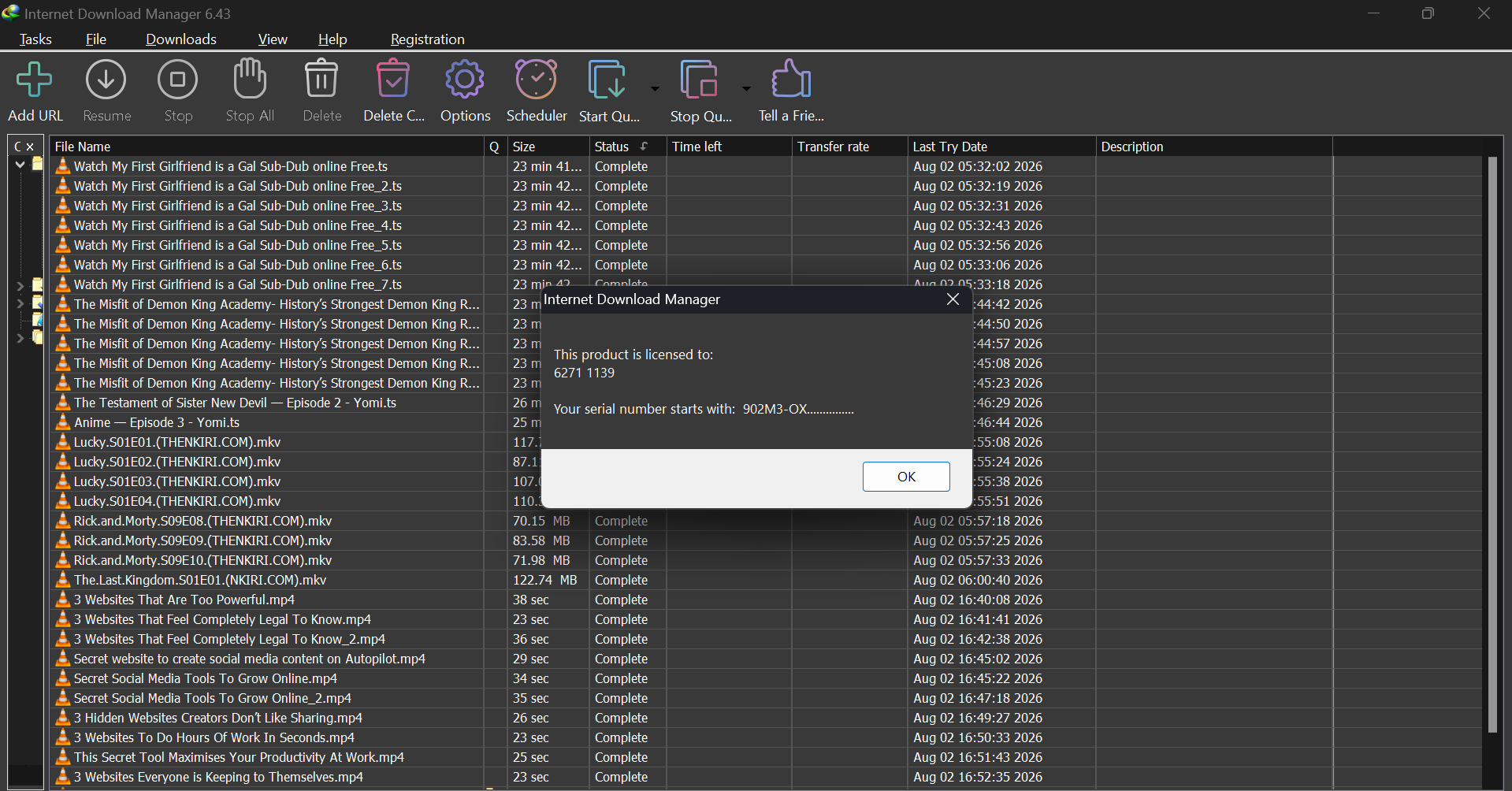Sort list by File Name column header
The width and height of the screenshot is (1512, 791).
(267, 147)
